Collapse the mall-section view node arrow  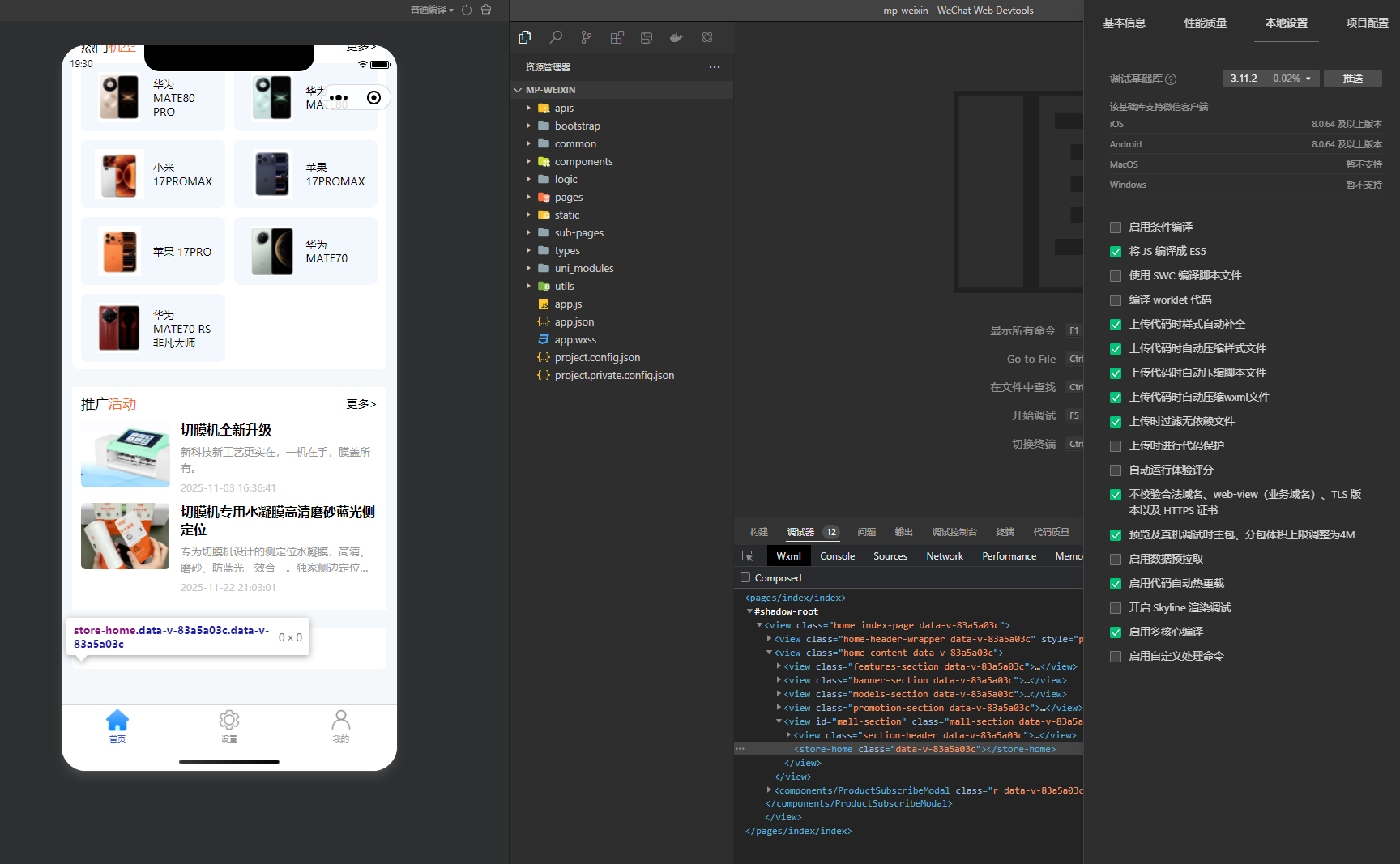[x=779, y=721]
